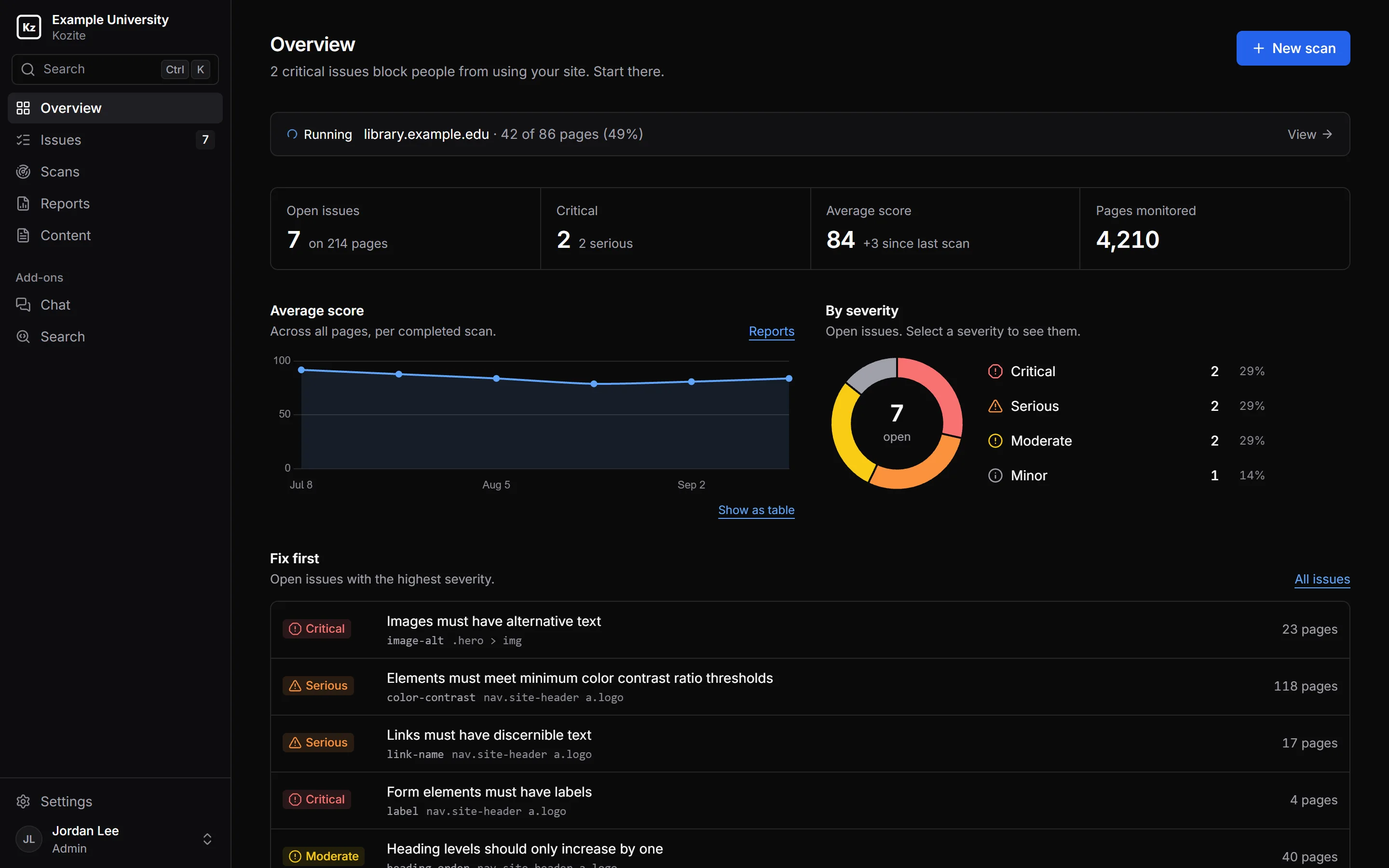Click the Critical badge on Images alternative text row
This screenshot has width=1389, height=868.
coord(316,629)
